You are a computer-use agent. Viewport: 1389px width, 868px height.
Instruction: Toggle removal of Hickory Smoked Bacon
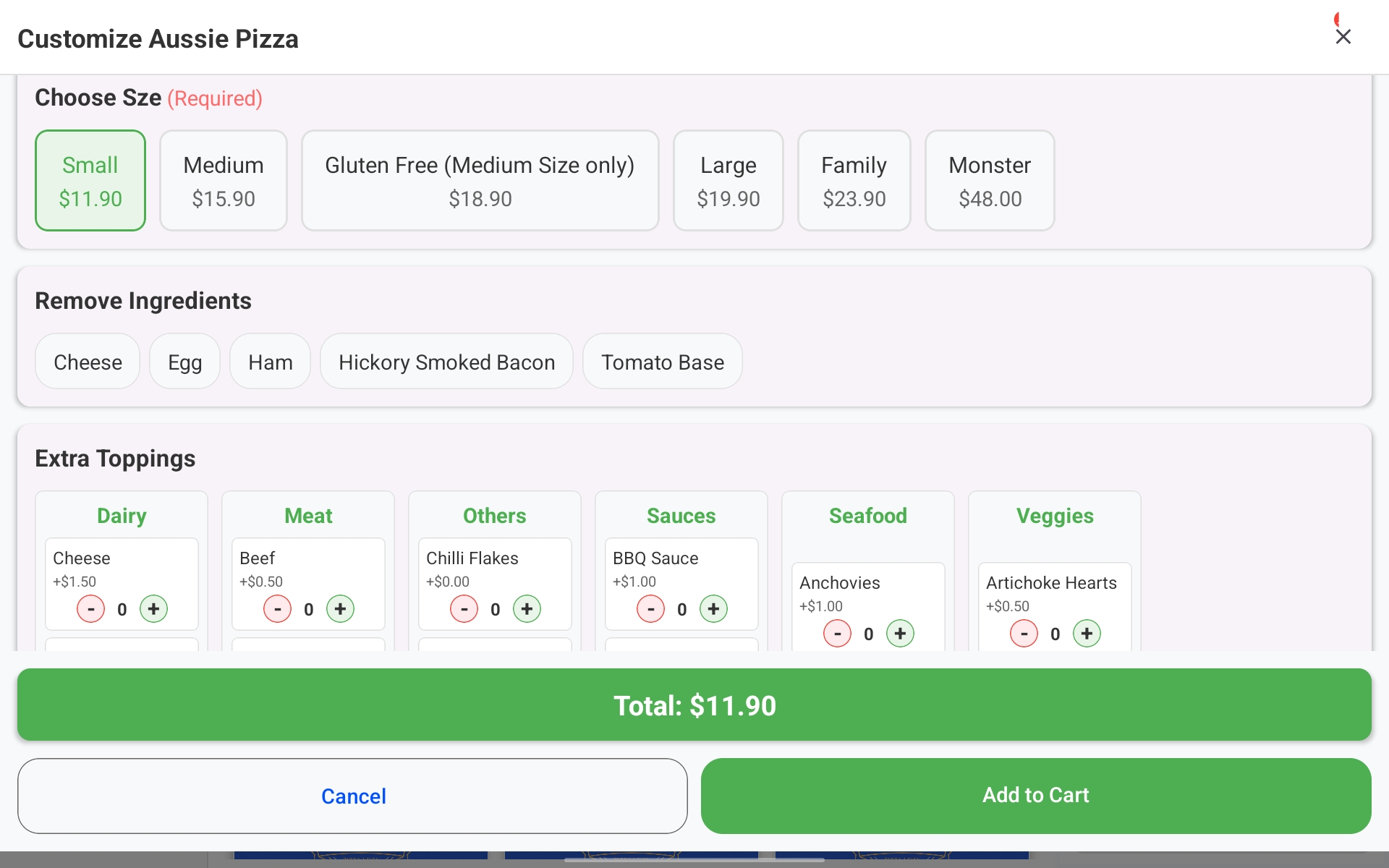tap(446, 362)
